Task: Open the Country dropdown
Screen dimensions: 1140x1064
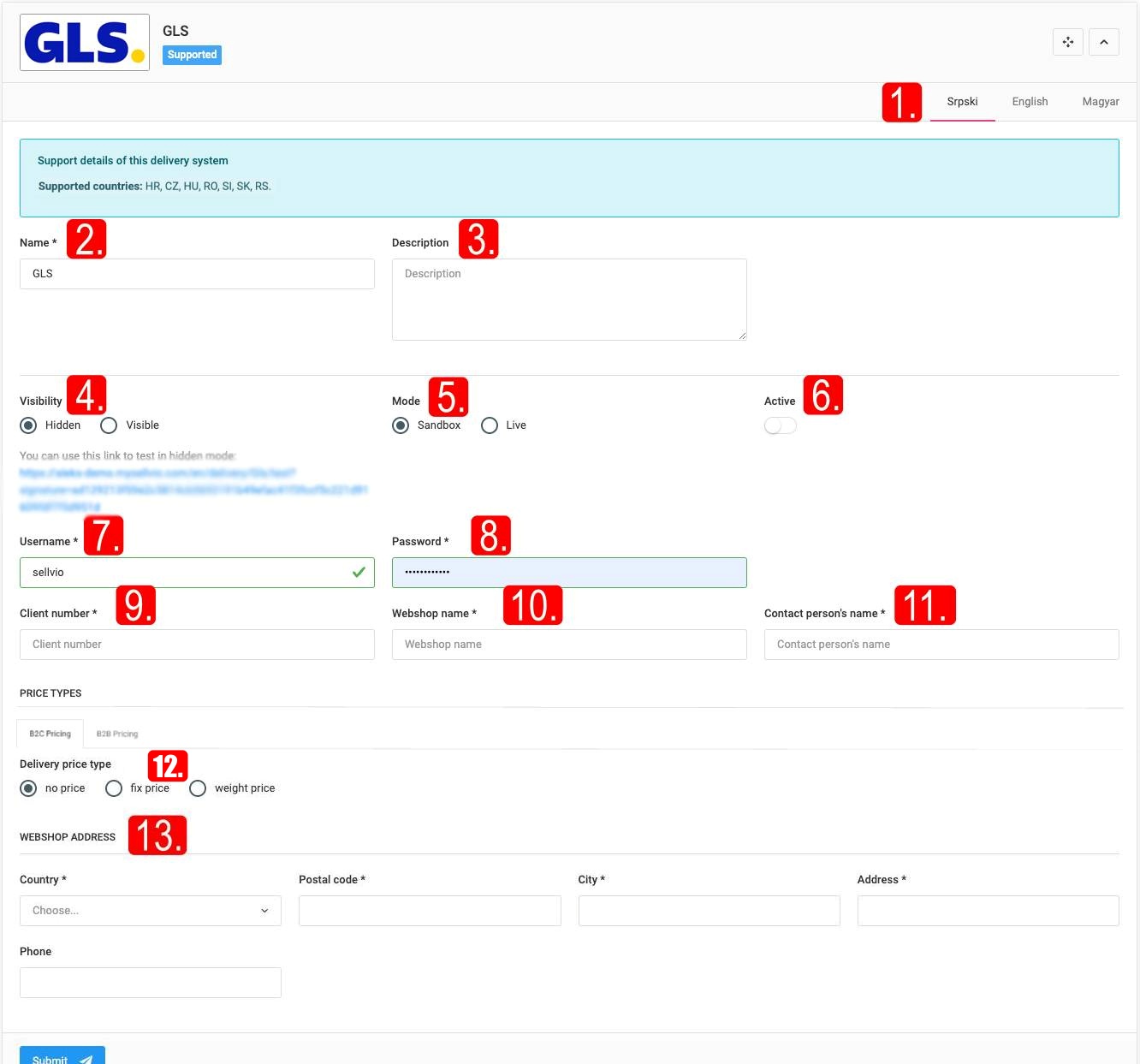Action: click(151, 911)
